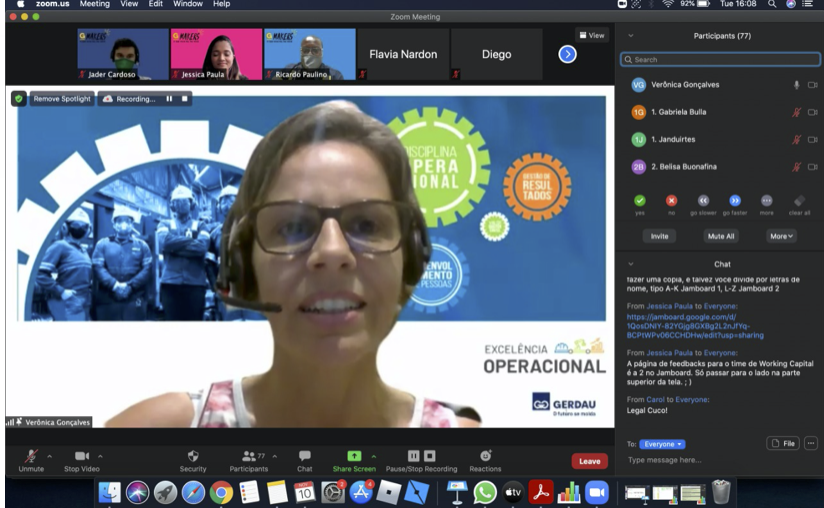Open the Help menu
This screenshot has height=508, width=824.
(221, 4)
